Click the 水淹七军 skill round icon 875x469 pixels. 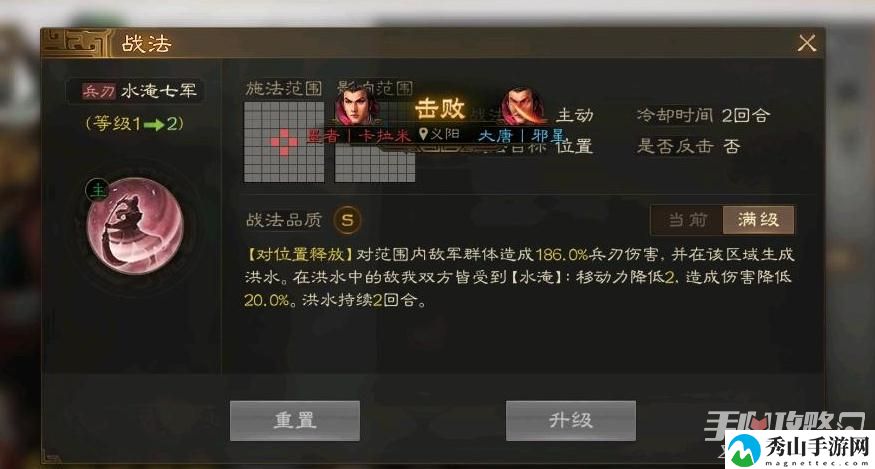pos(135,226)
